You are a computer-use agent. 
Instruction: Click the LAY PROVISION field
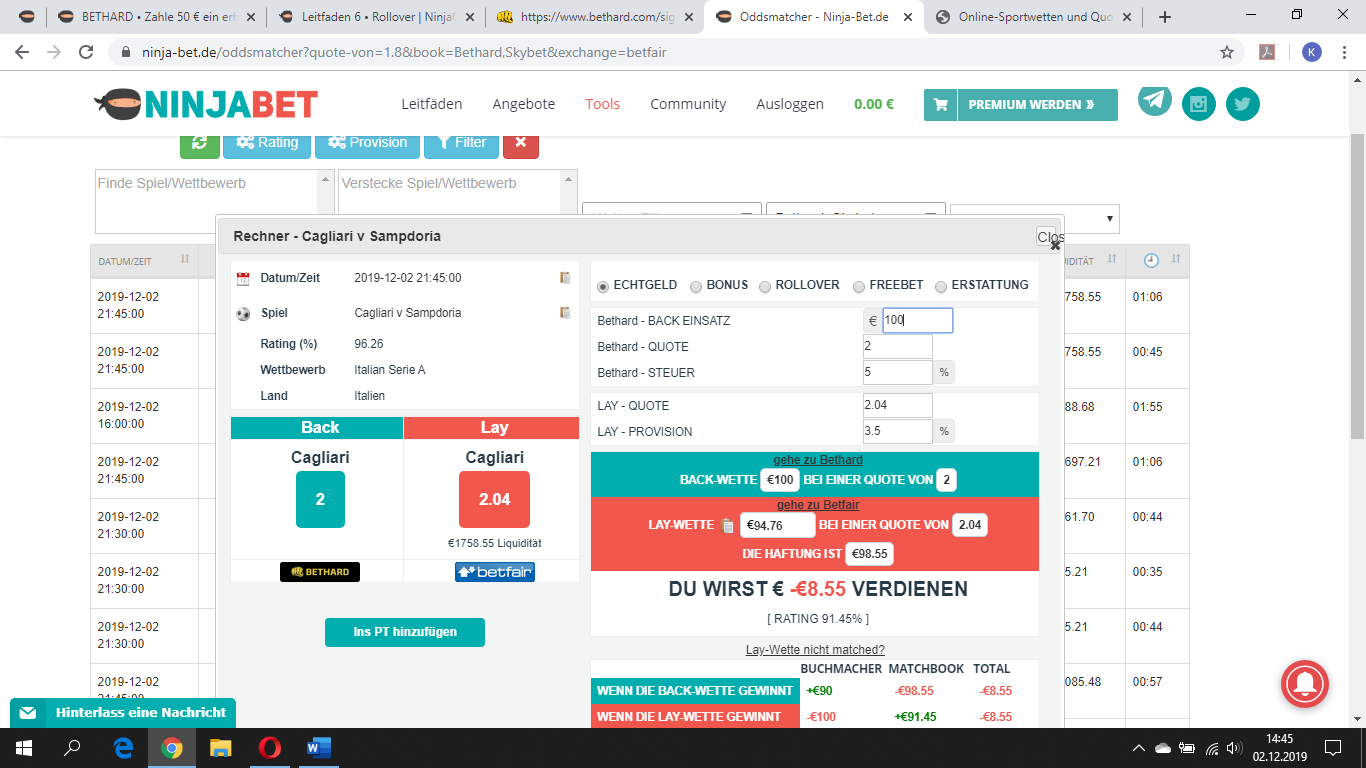pyautogui.click(x=898, y=432)
